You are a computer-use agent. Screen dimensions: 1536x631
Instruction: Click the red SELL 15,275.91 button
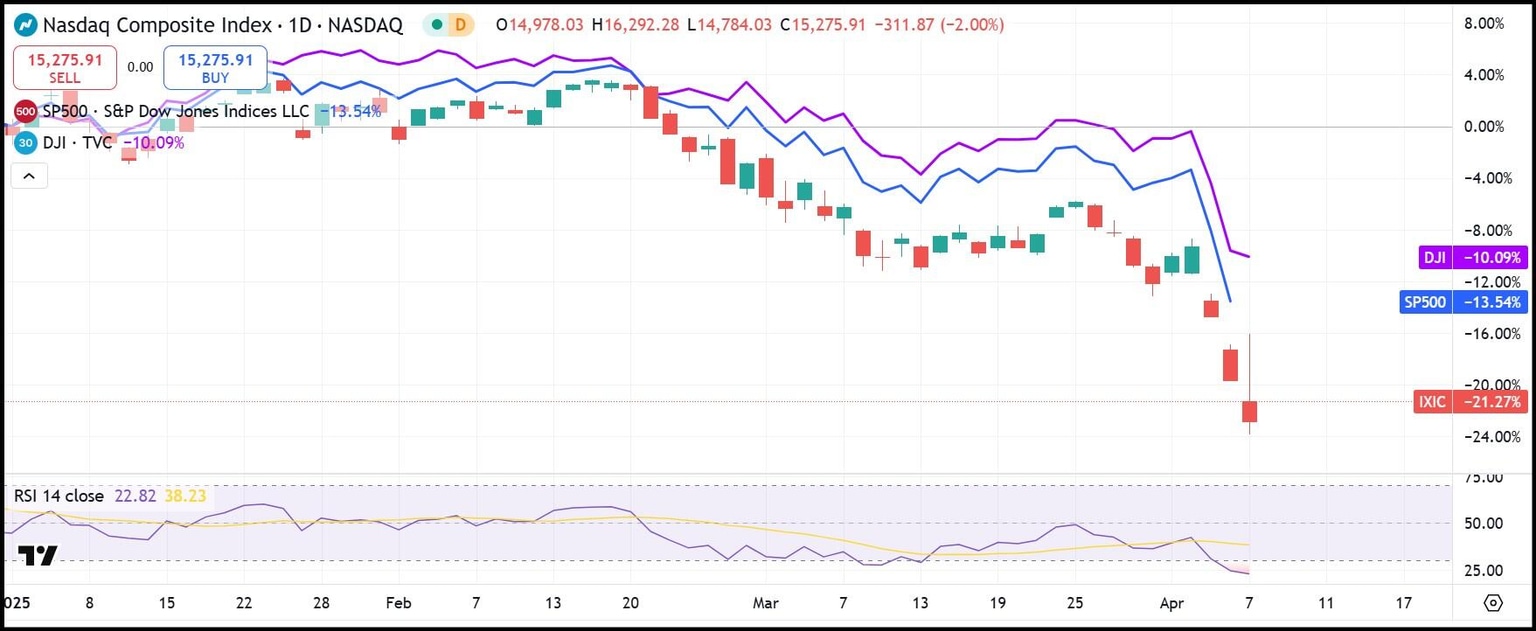pyautogui.click(x=65, y=66)
